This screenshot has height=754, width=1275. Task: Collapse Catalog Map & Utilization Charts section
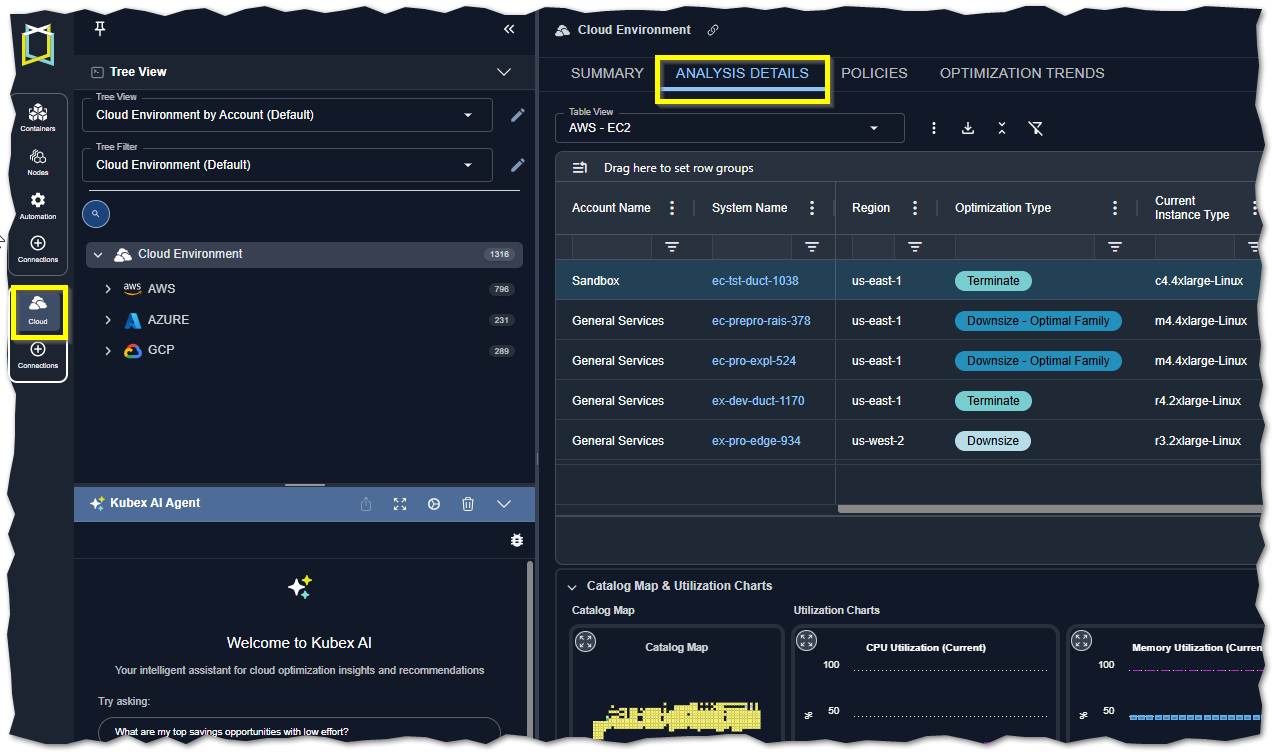click(x=572, y=587)
